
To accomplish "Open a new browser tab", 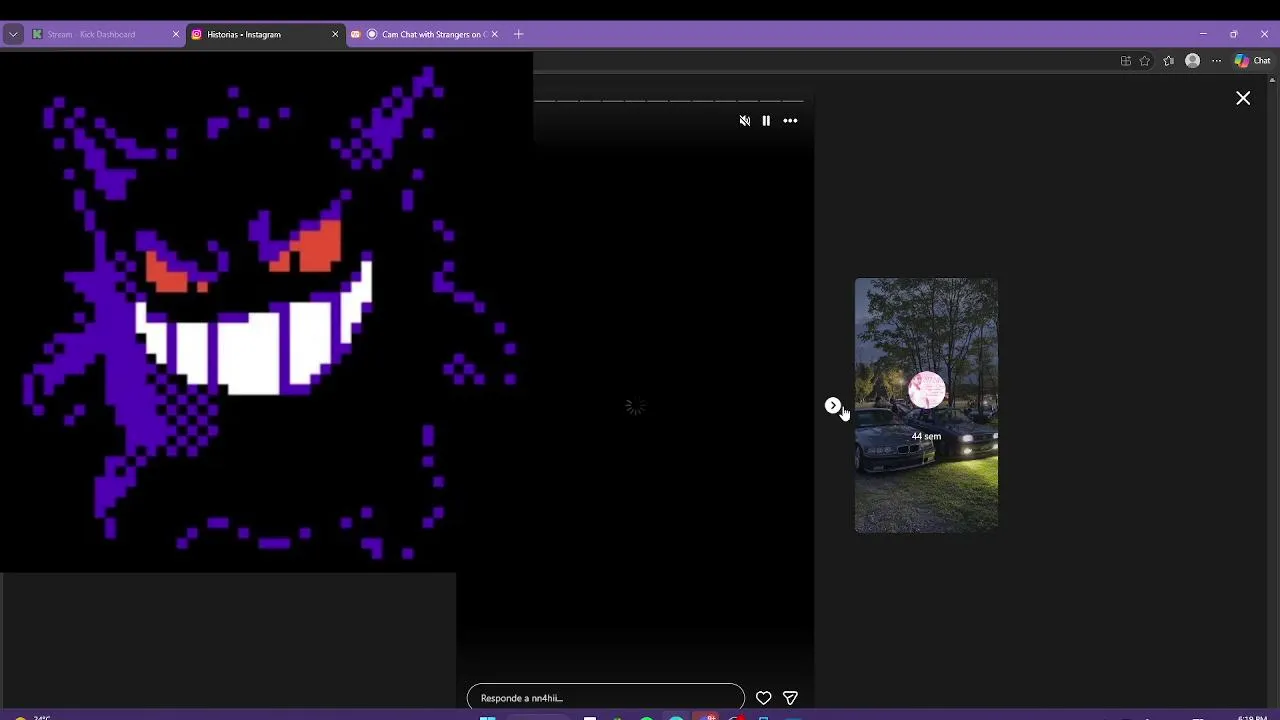I will click(x=518, y=34).
